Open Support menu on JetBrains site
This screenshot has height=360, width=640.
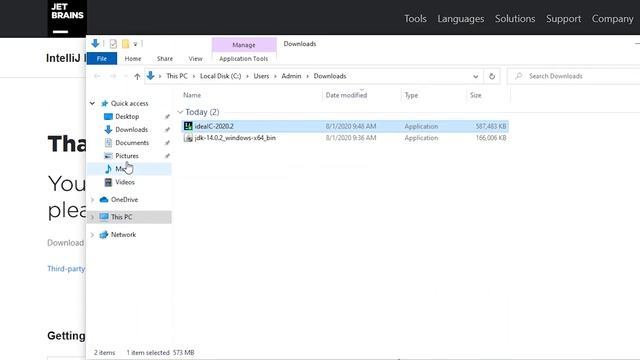click(x=563, y=19)
